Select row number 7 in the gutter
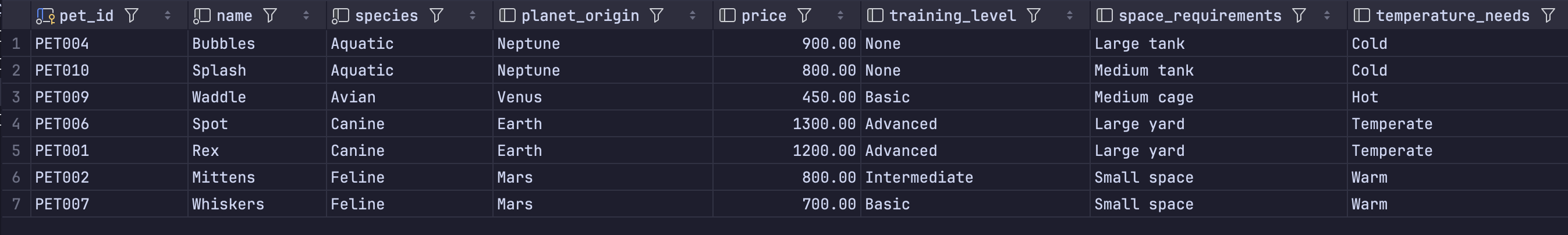The image size is (1568, 235). 16,205
